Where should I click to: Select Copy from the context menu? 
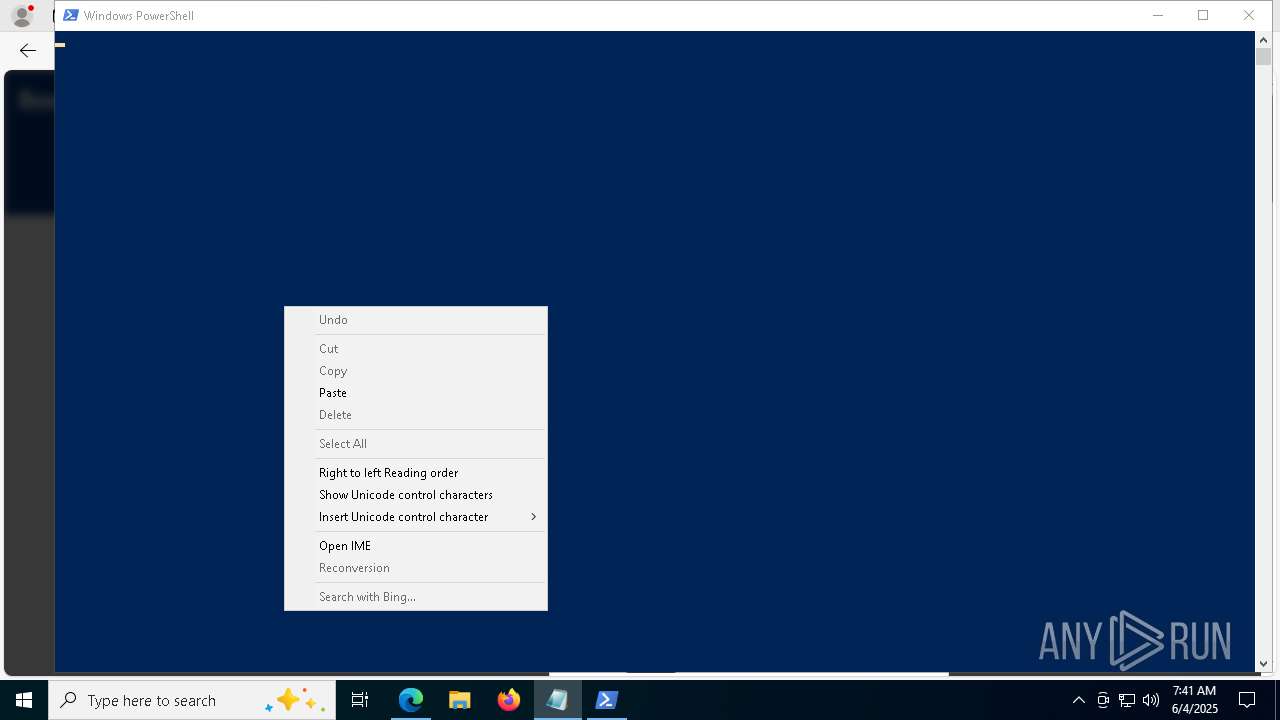click(x=415, y=371)
